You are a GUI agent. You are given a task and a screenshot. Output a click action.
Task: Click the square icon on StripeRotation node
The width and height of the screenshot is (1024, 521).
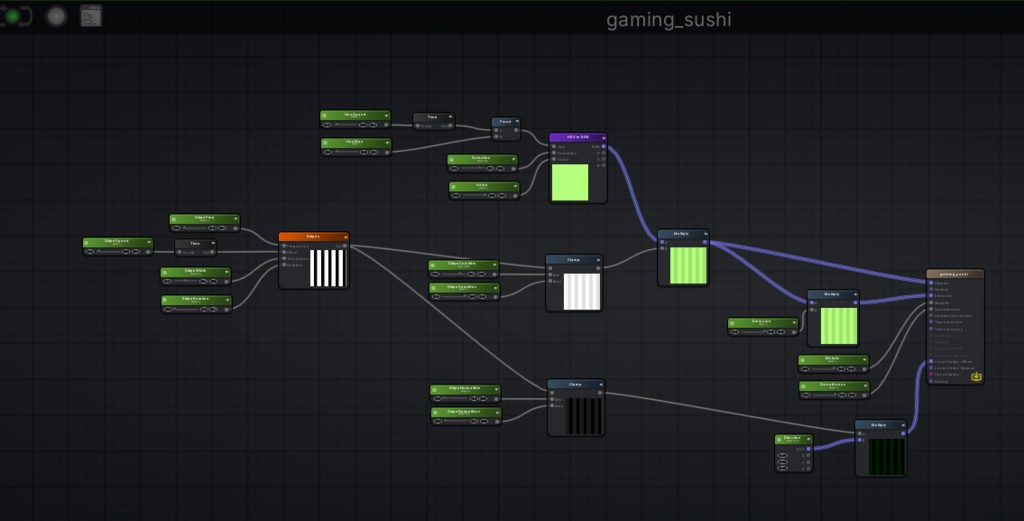point(166,300)
